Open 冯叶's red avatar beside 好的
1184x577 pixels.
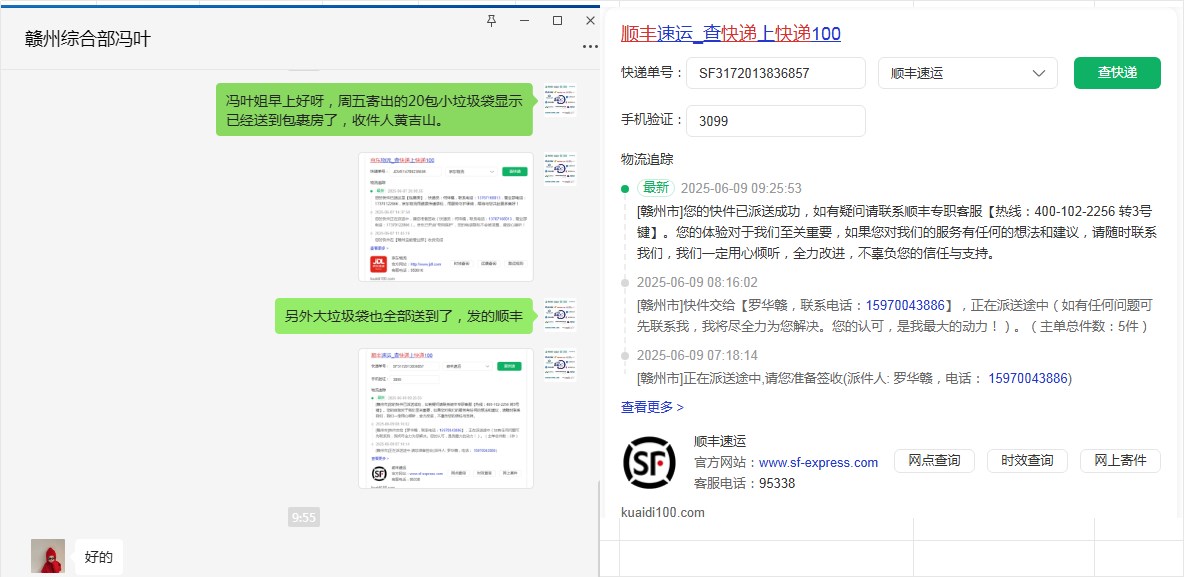coord(48,556)
